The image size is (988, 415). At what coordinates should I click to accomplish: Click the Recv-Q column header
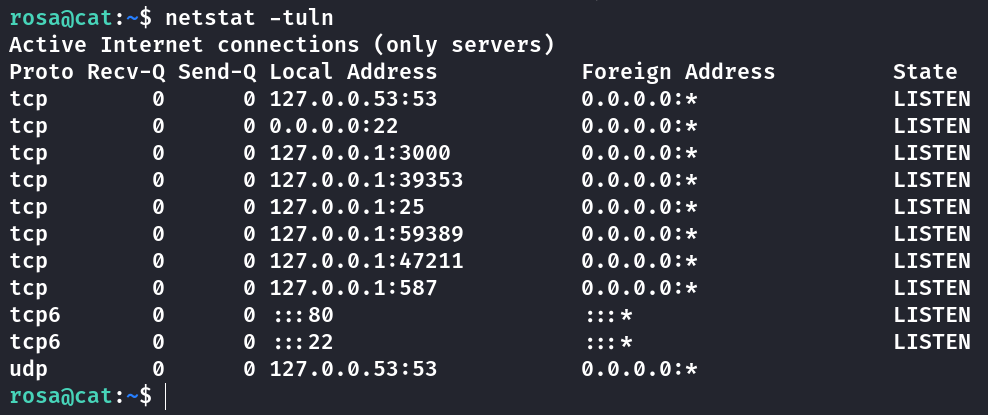127,72
